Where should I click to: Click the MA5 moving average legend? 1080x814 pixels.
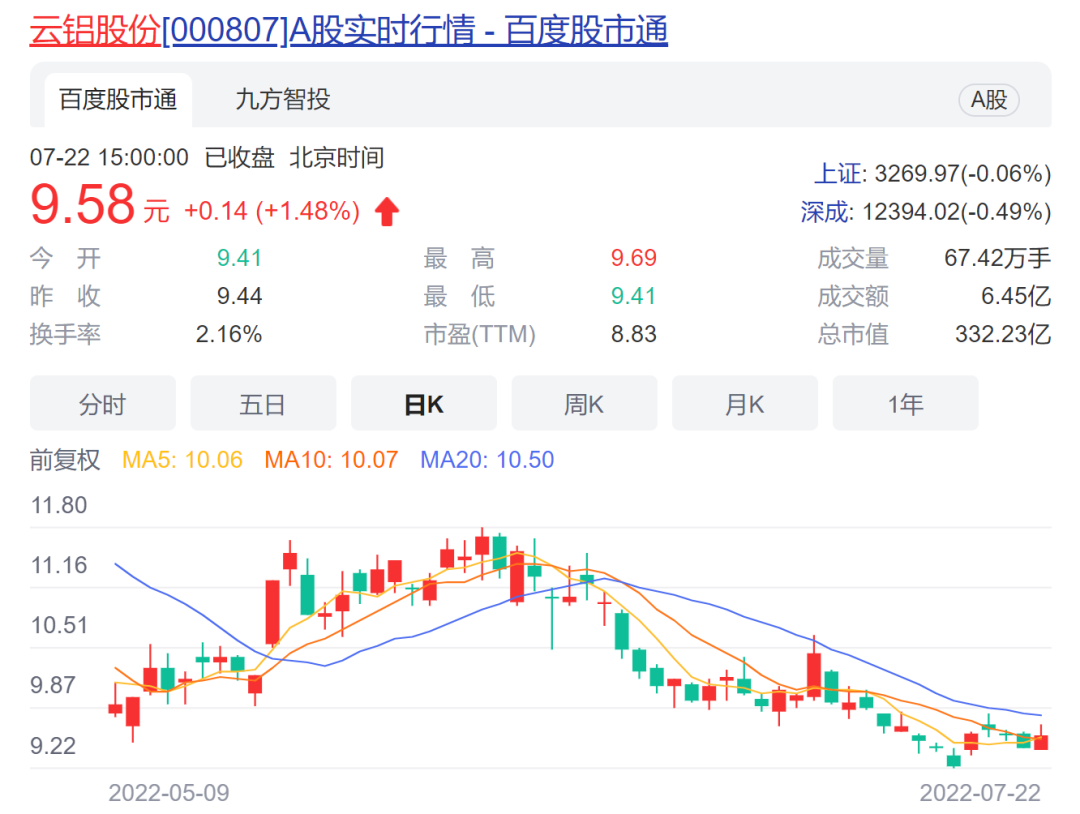[x=182, y=460]
